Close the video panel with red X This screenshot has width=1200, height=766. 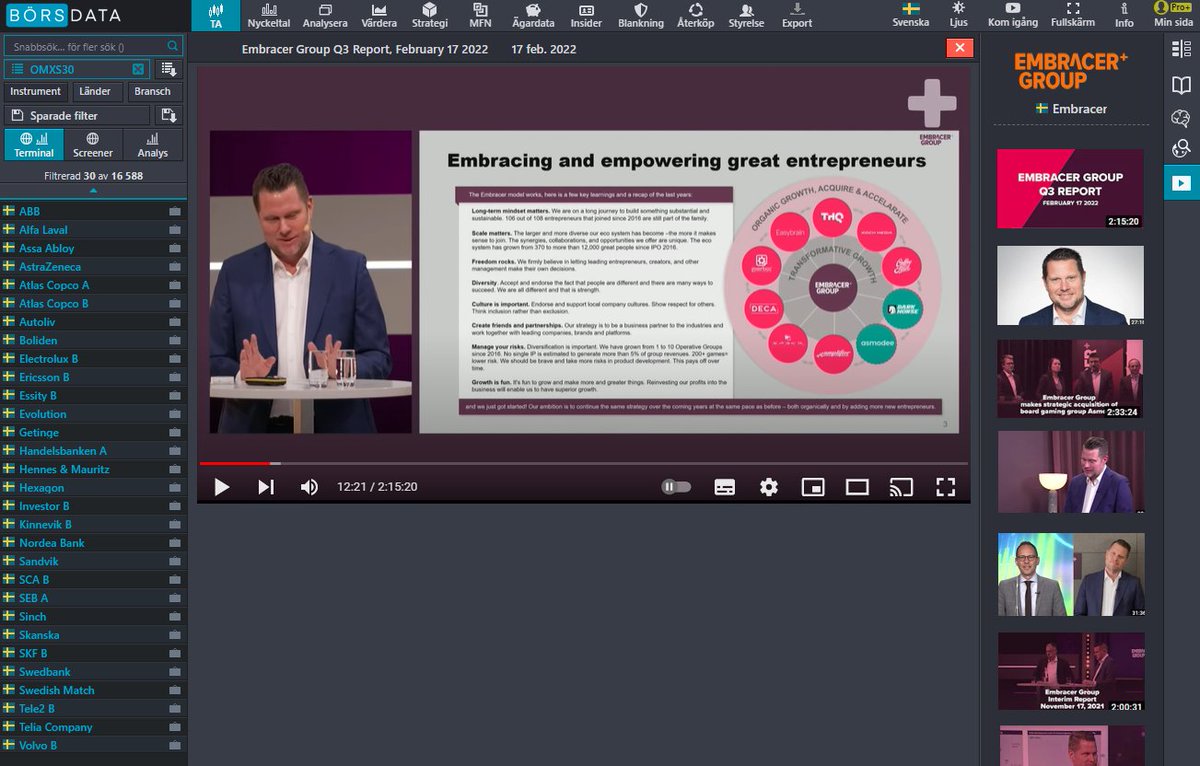click(960, 48)
